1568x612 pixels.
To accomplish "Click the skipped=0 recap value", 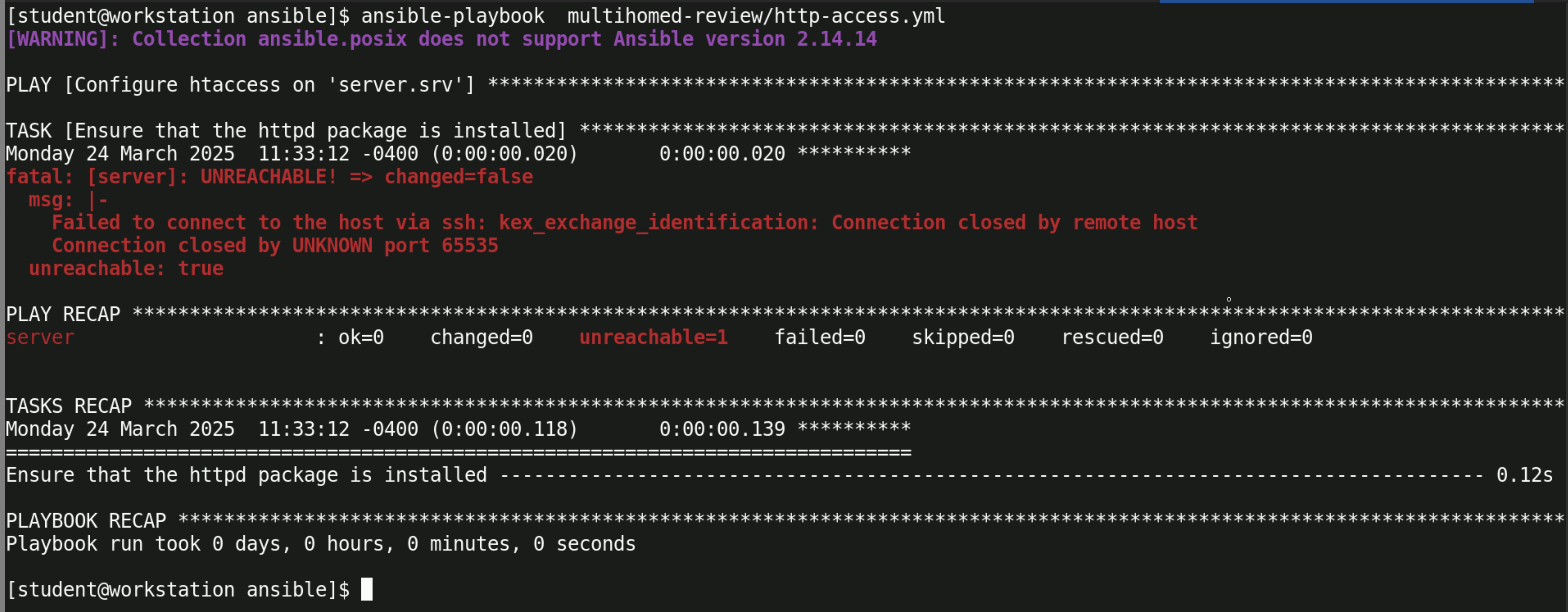I will click(963, 337).
